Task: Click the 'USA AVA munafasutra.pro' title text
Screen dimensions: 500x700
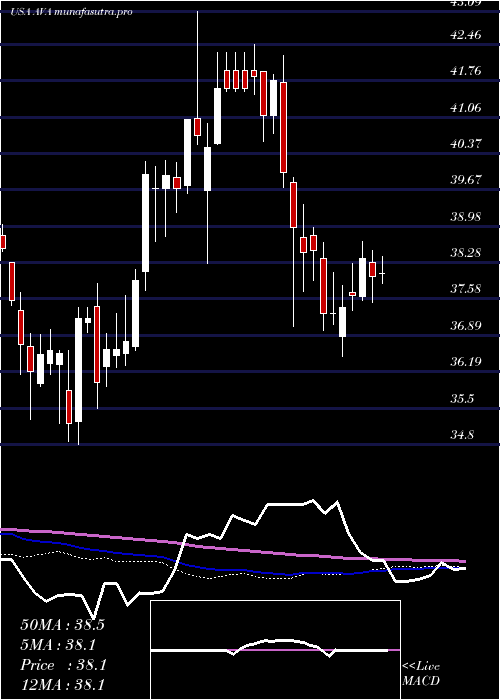Action: point(72,12)
